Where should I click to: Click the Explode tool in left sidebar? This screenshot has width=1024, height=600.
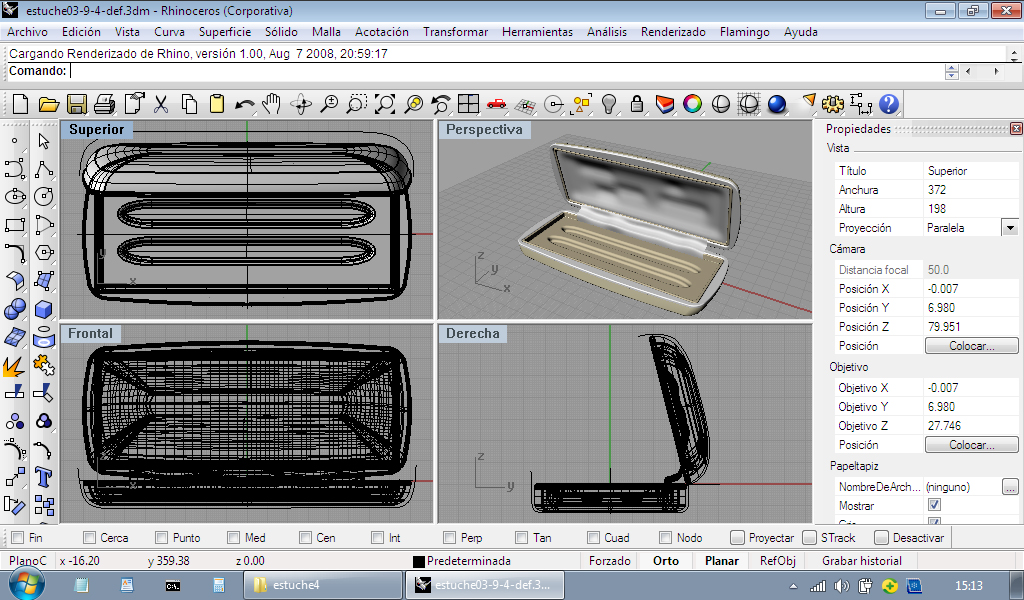pos(15,366)
